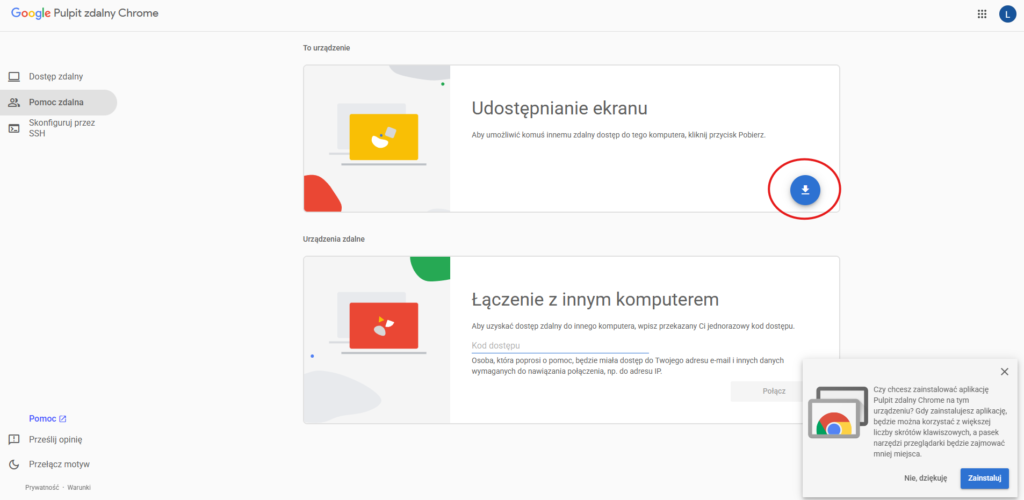This screenshot has width=1024, height=500.
Task: Click the laptop icon next to Dostęp zdalny
Action: click(14, 76)
